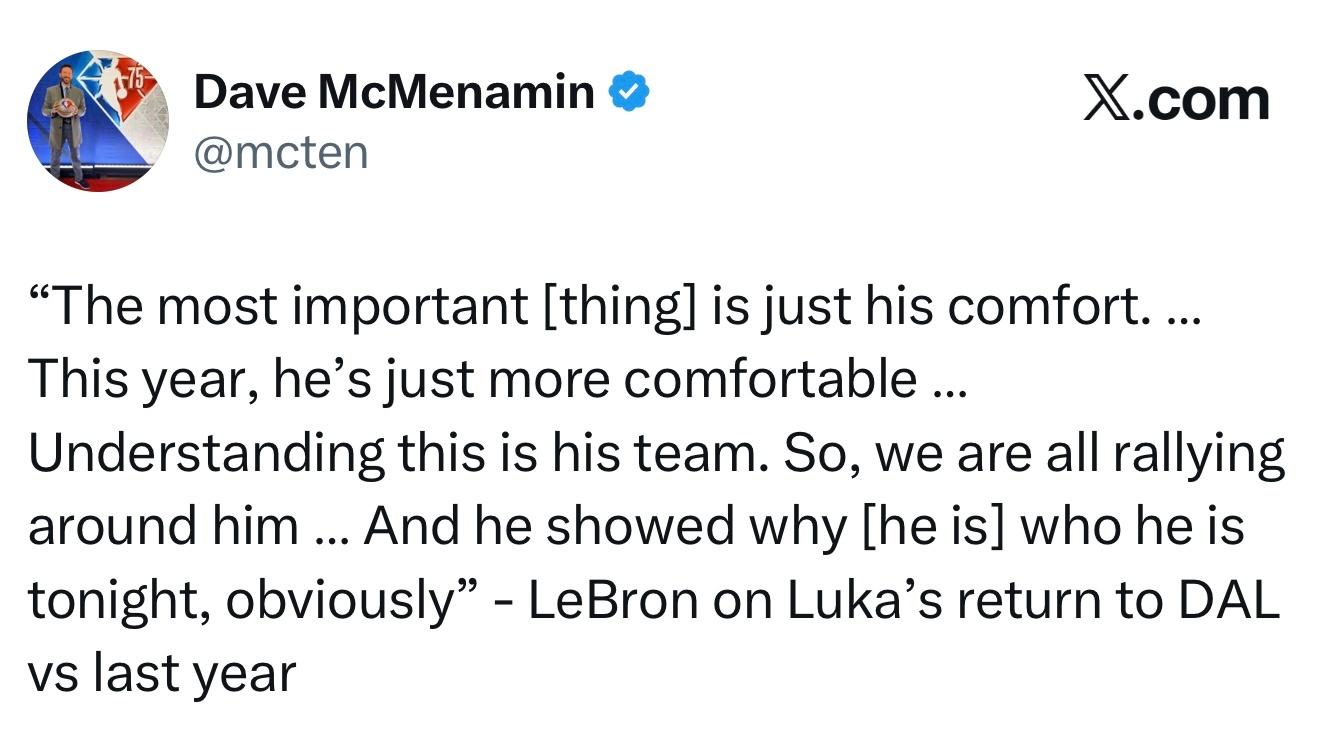Click the display name Dave McMenamin
This screenshot has height=754, width=1320.
[394, 93]
